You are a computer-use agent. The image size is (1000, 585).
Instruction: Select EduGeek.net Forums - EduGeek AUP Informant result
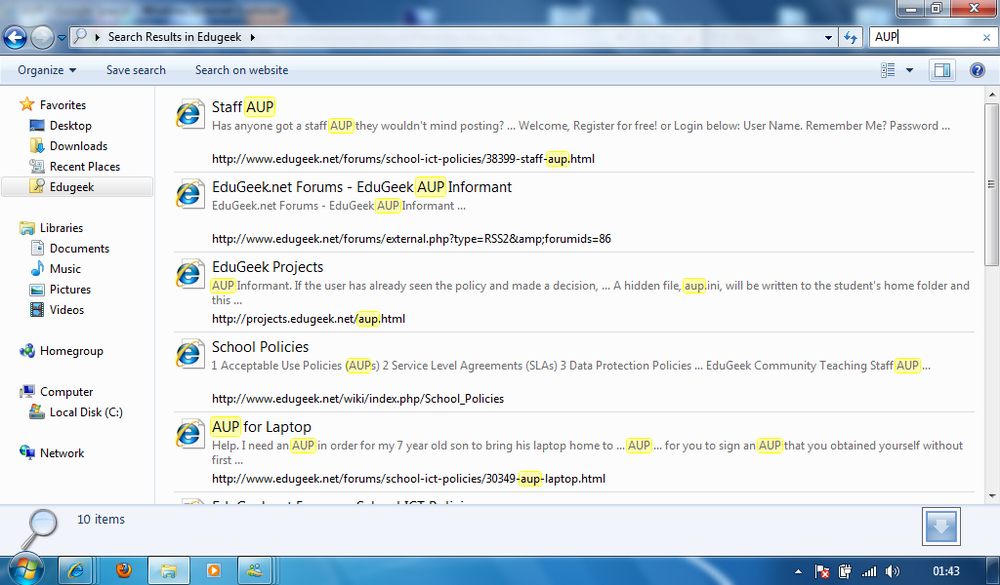(x=362, y=187)
